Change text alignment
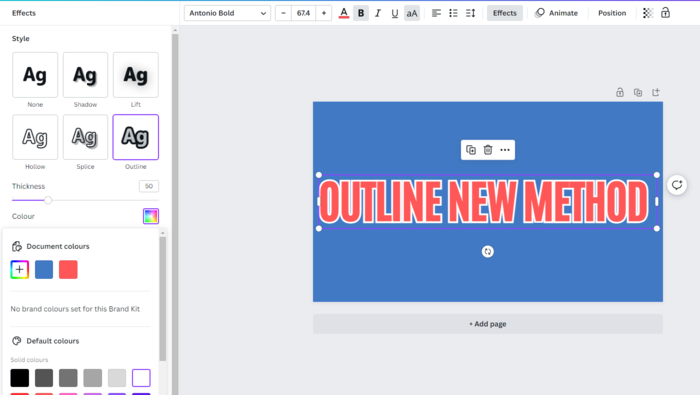This screenshot has width=700, height=395. 436,13
